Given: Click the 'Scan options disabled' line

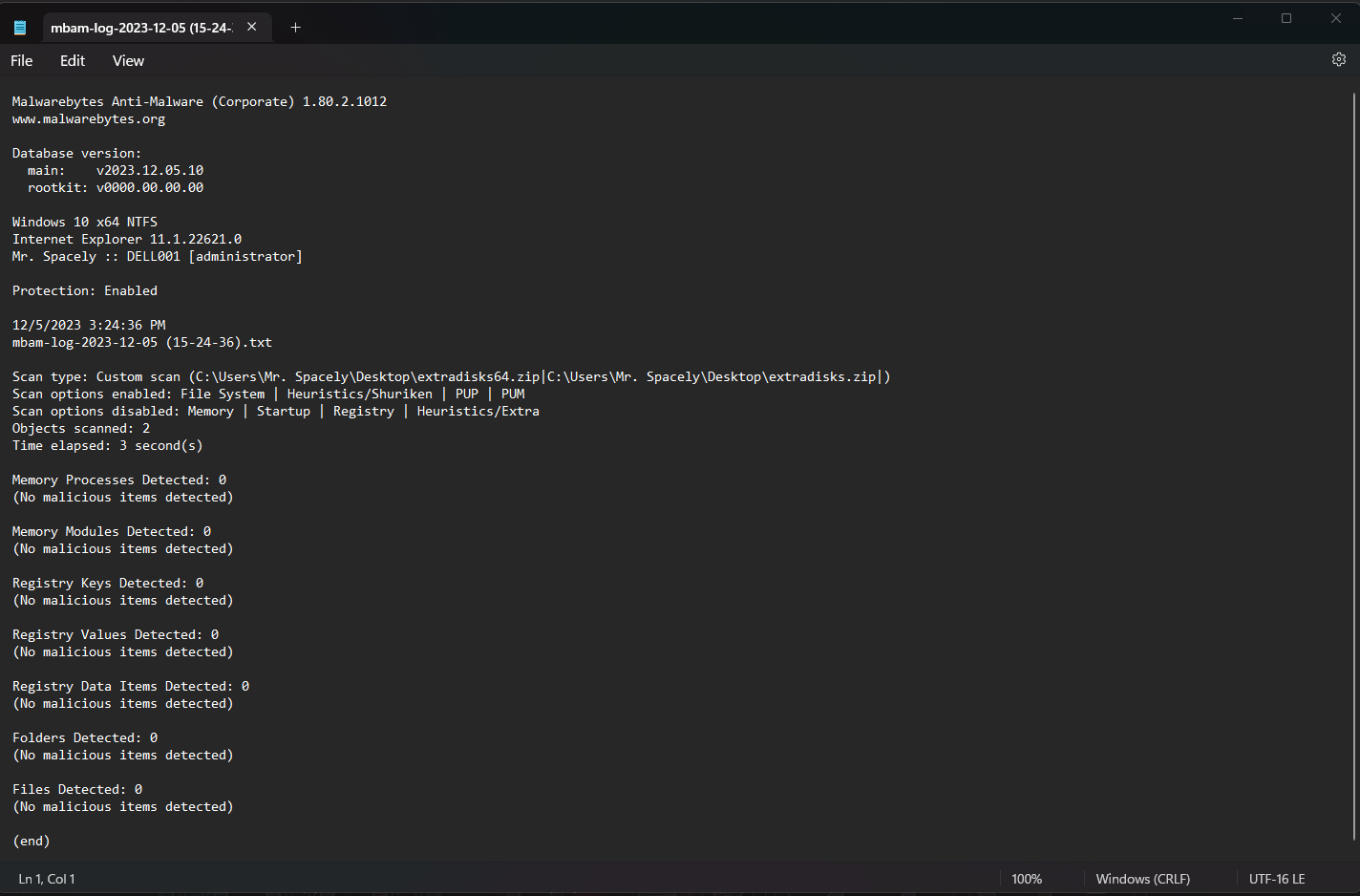Looking at the screenshot, I should tap(276, 411).
